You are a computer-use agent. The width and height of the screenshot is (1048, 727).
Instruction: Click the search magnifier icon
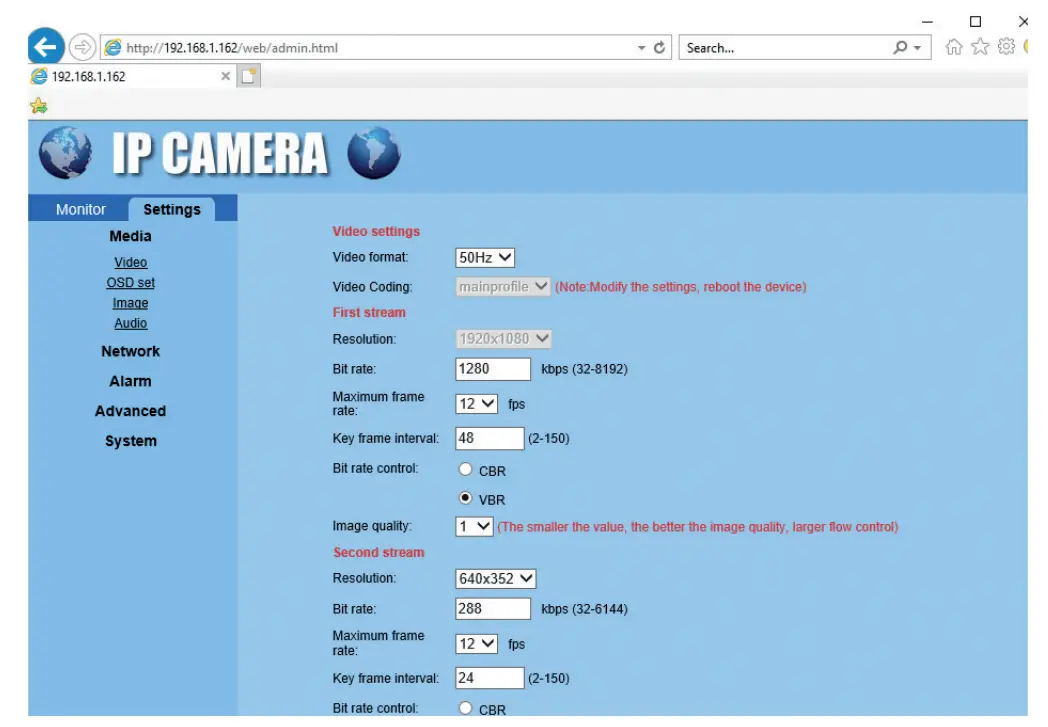click(x=901, y=48)
